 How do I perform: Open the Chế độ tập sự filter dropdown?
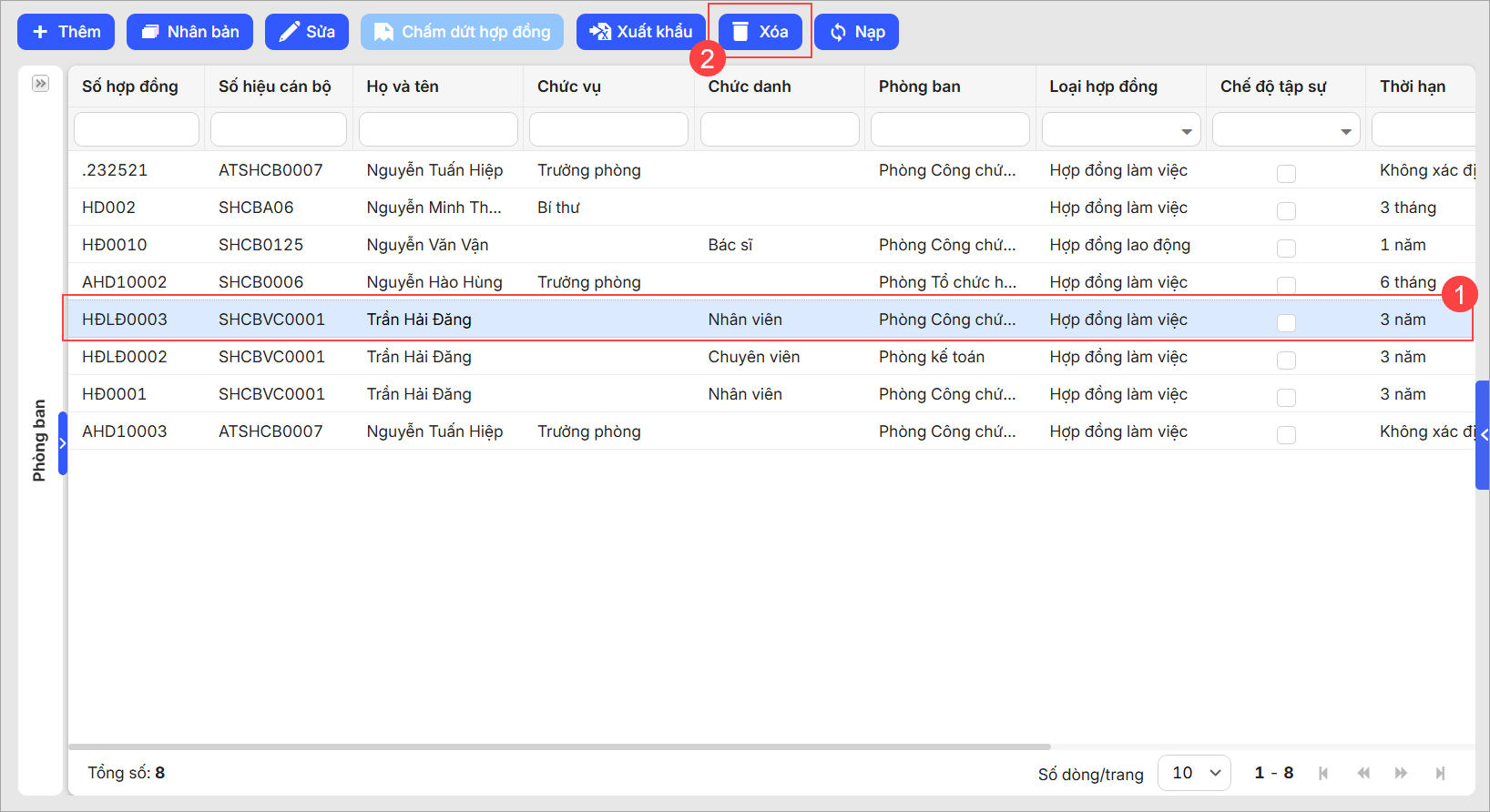tap(1345, 131)
